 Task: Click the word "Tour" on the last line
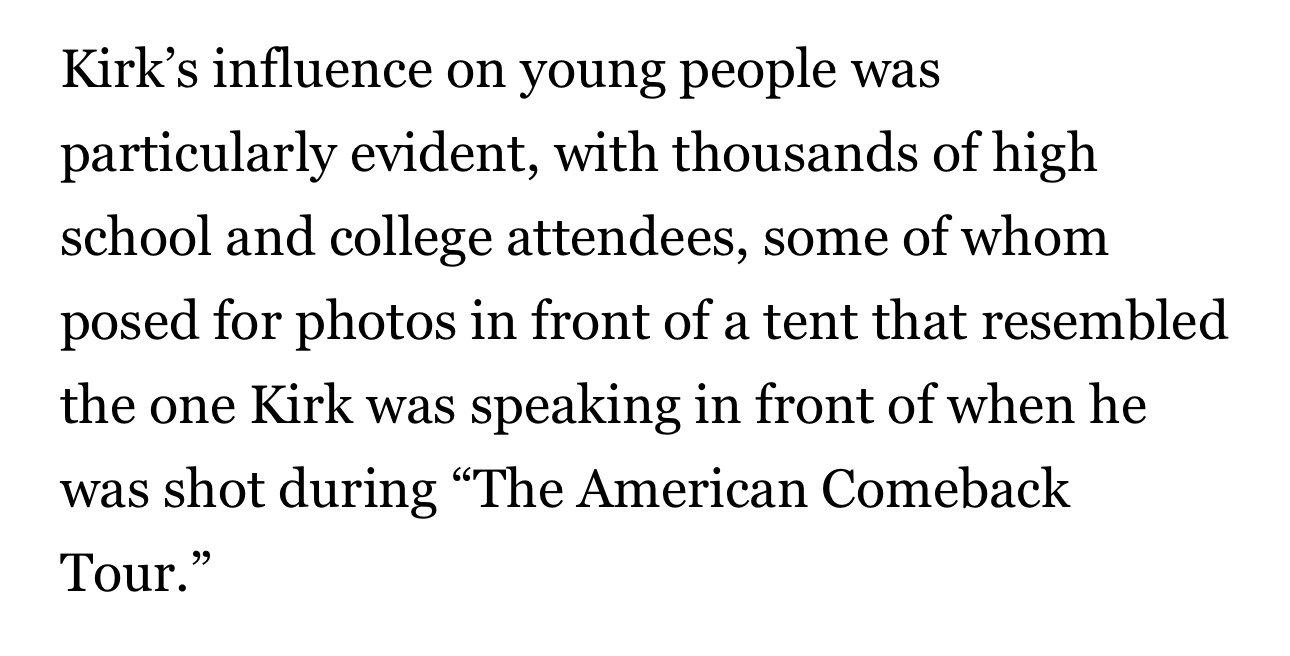click(119, 574)
